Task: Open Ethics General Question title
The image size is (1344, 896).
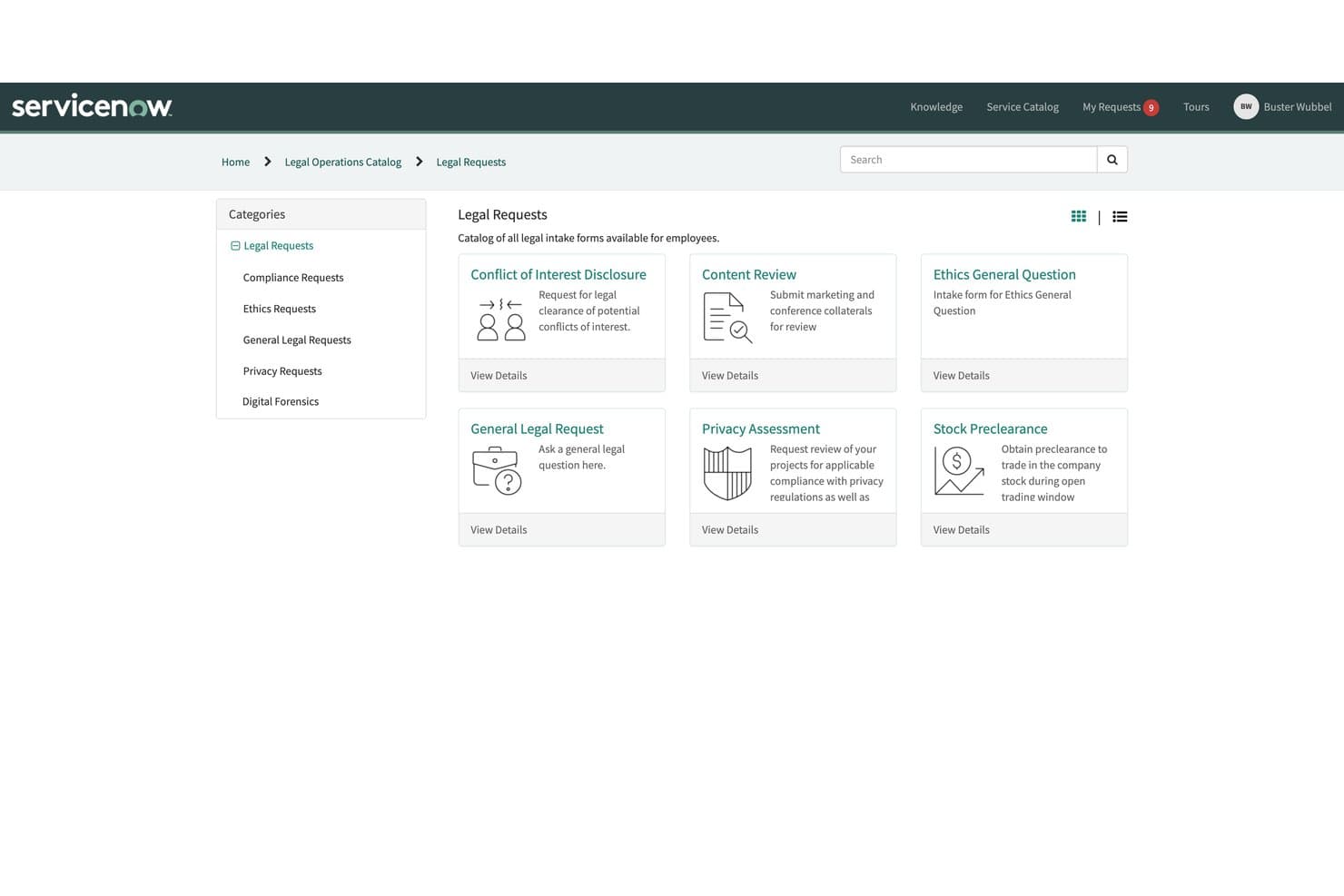Action: point(1004,274)
